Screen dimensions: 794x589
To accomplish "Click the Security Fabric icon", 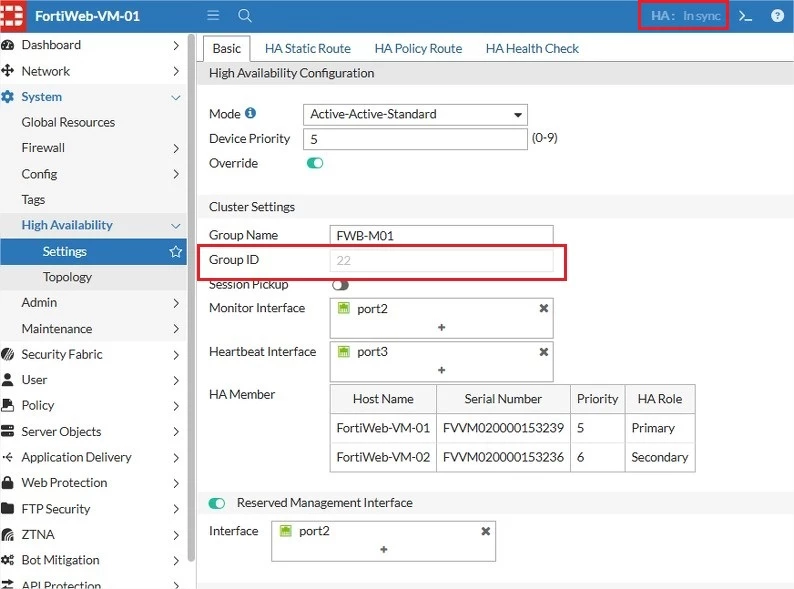I will click(8, 354).
